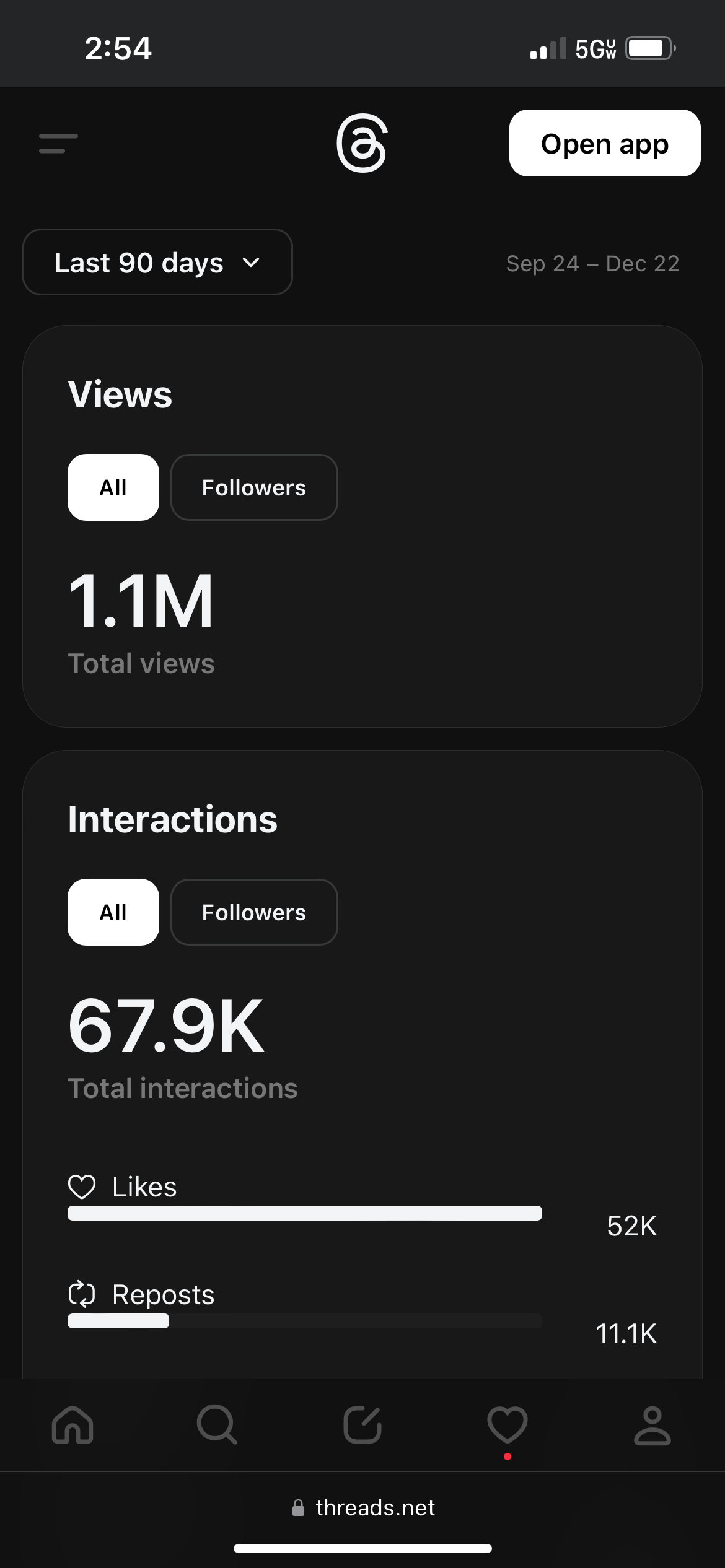The height and width of the screenshot is (1568, 725).
Task: Open the Profile person icon
Action: tap(652, 1425)
